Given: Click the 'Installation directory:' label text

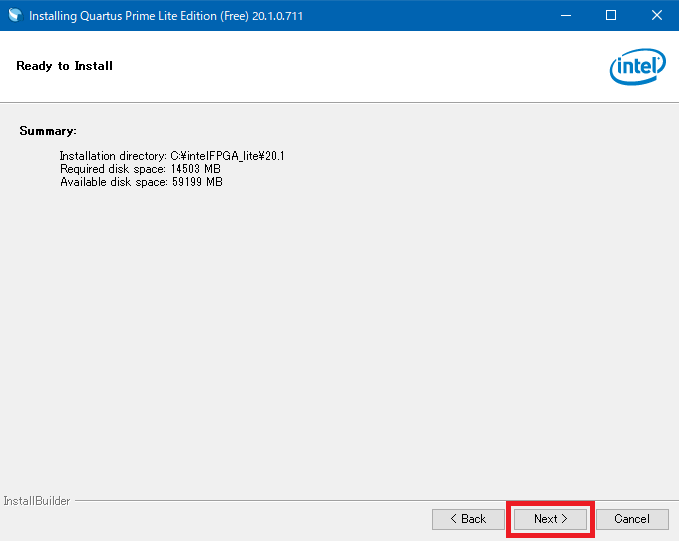Looking at the screenshot, I should point(113,156).
